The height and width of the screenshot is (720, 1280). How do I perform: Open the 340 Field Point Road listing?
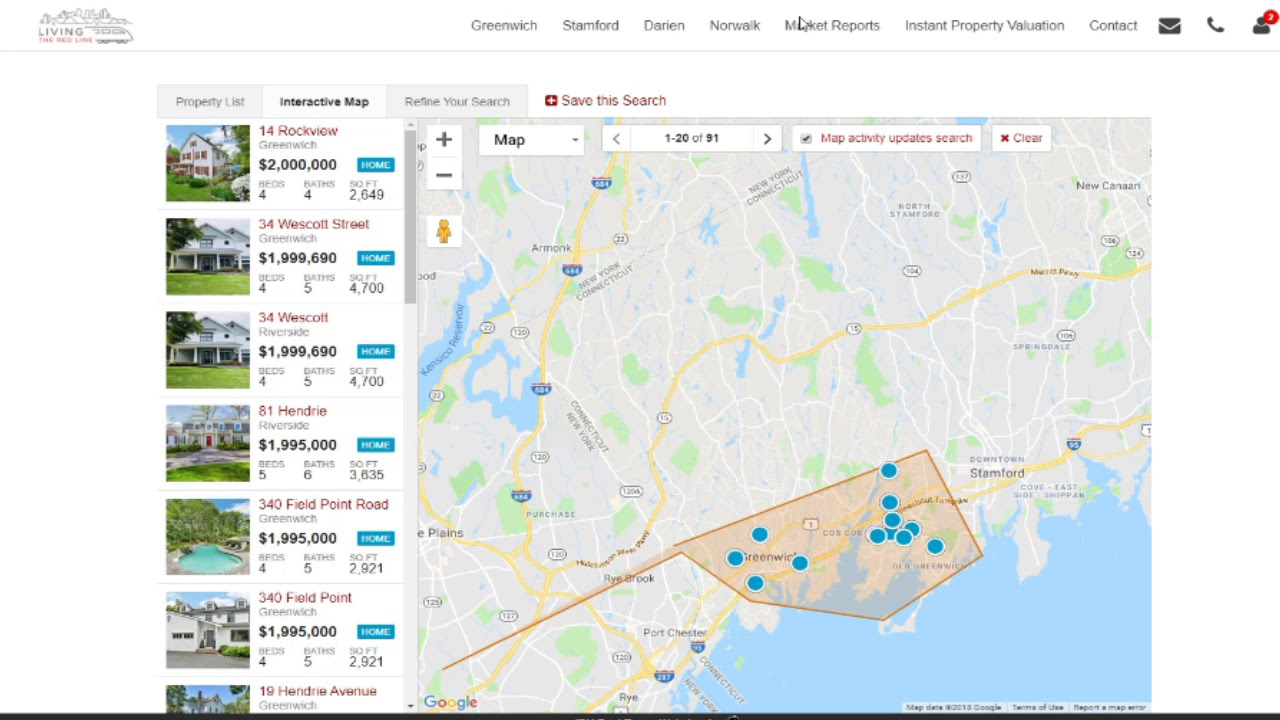pyautogui.click(x=323, y=504)
